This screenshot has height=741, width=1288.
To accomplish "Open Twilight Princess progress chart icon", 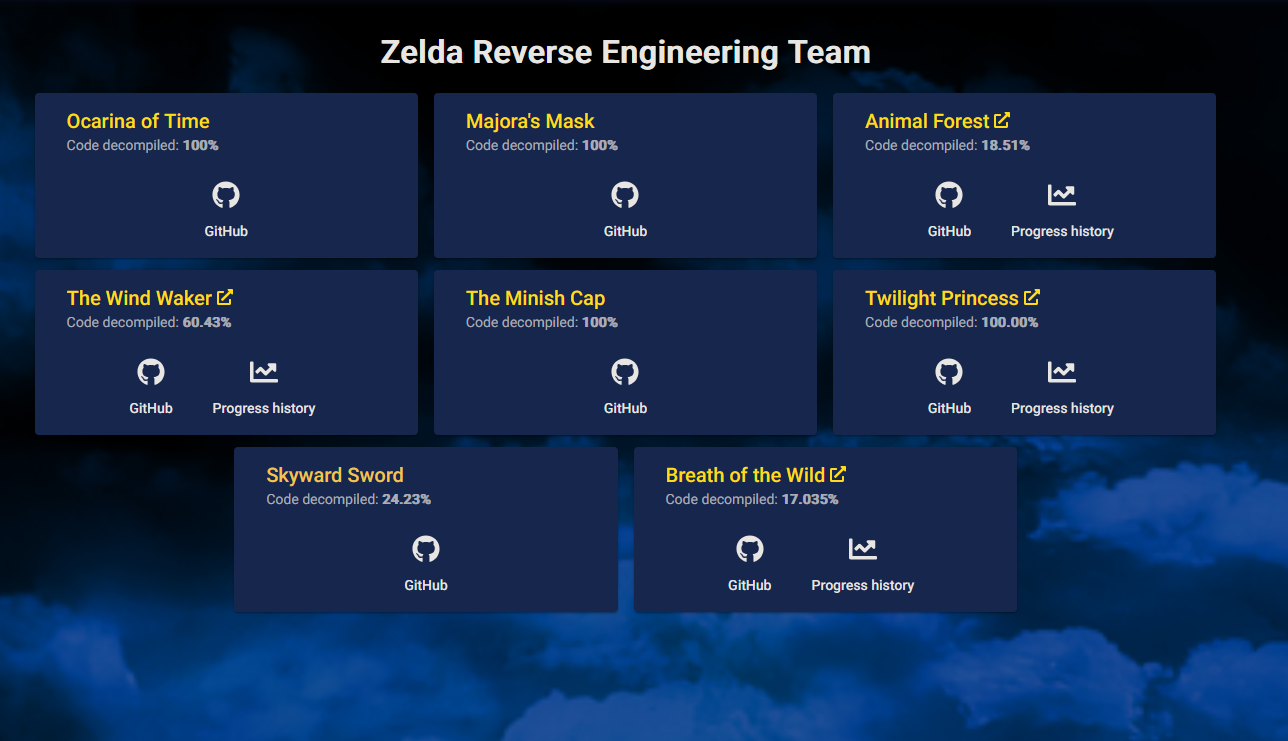I will (x=1062, y=372).
